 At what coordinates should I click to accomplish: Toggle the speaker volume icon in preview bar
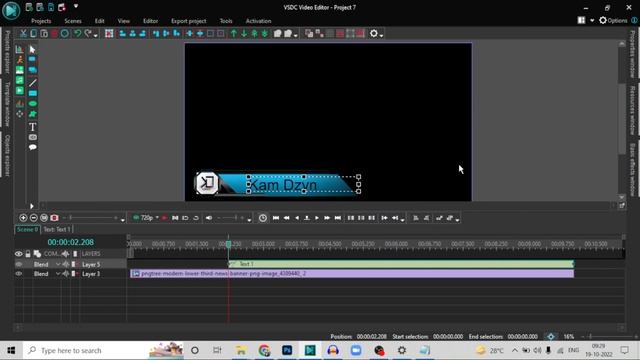pos(209,218)
